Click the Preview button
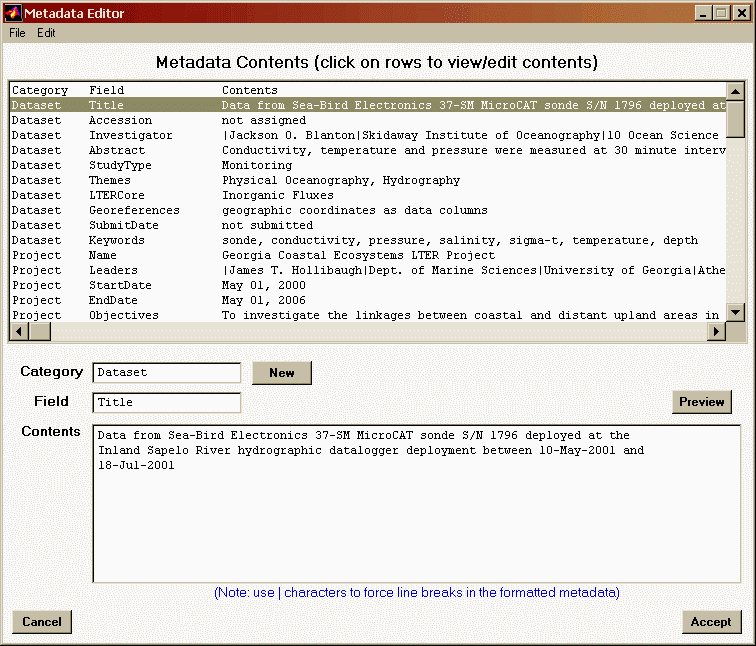 pos(701,402)
